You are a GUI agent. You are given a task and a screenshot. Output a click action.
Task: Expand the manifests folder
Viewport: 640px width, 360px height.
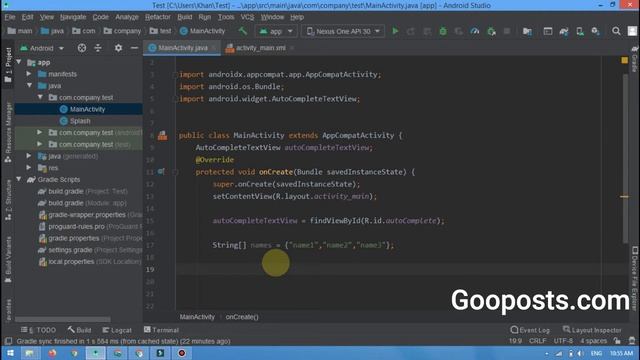coord(29,74)
